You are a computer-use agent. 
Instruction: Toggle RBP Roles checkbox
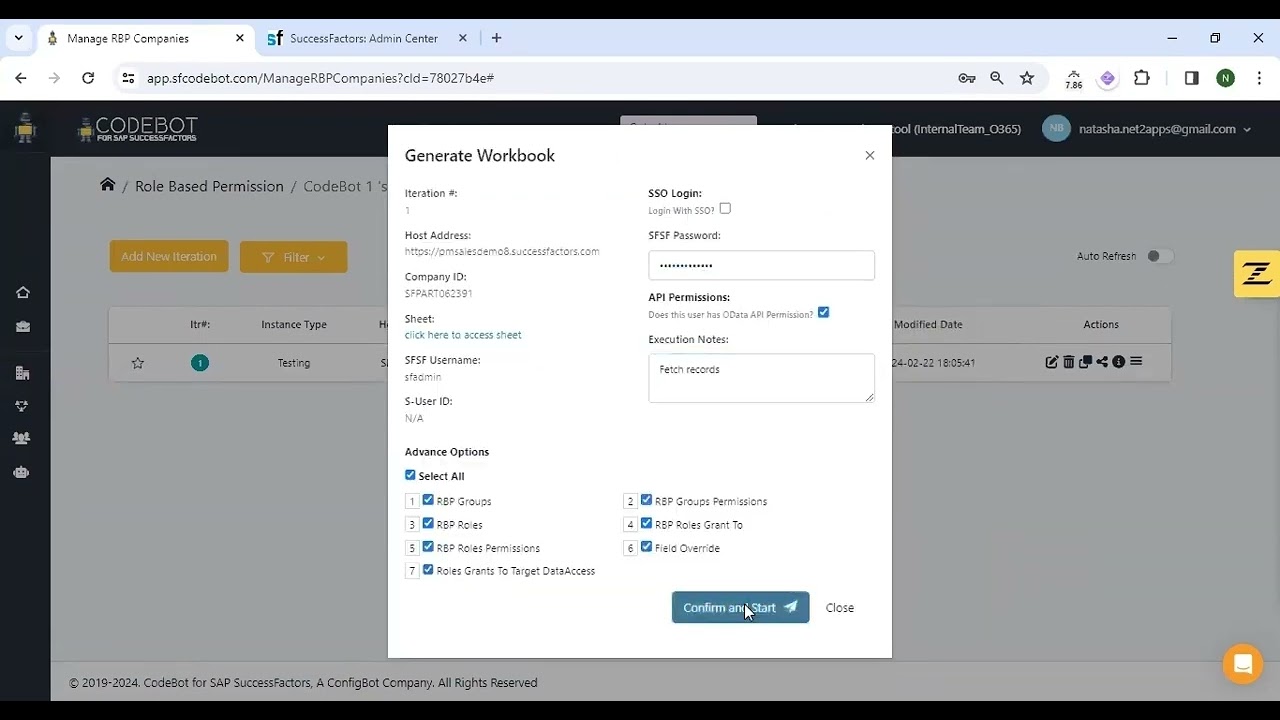tap(428, 523)
